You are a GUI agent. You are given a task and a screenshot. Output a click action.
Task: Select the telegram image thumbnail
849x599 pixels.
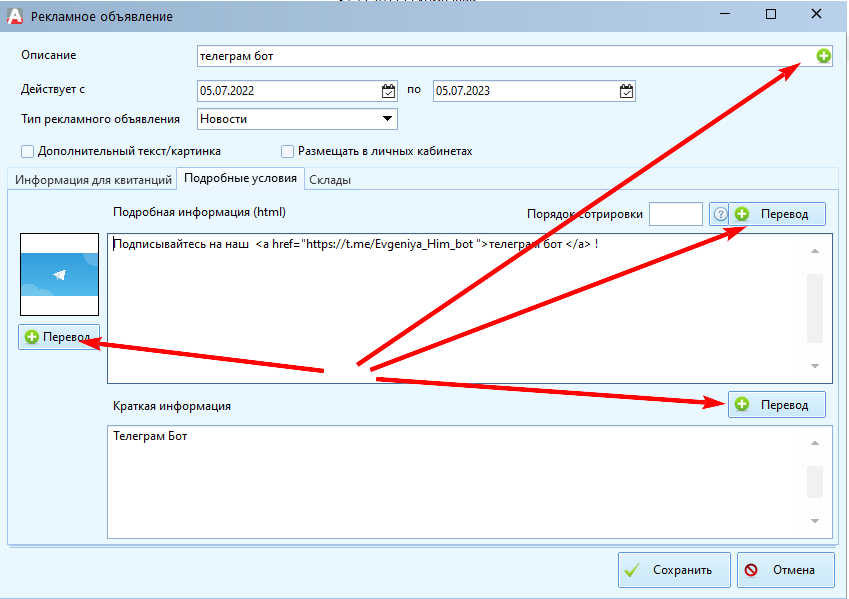coord(60,275)
